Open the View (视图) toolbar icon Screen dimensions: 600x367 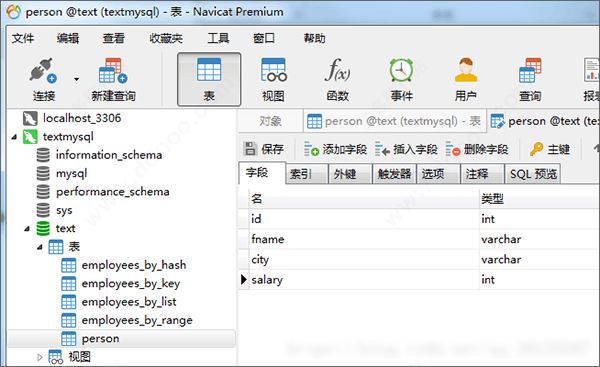click(273, 70)
